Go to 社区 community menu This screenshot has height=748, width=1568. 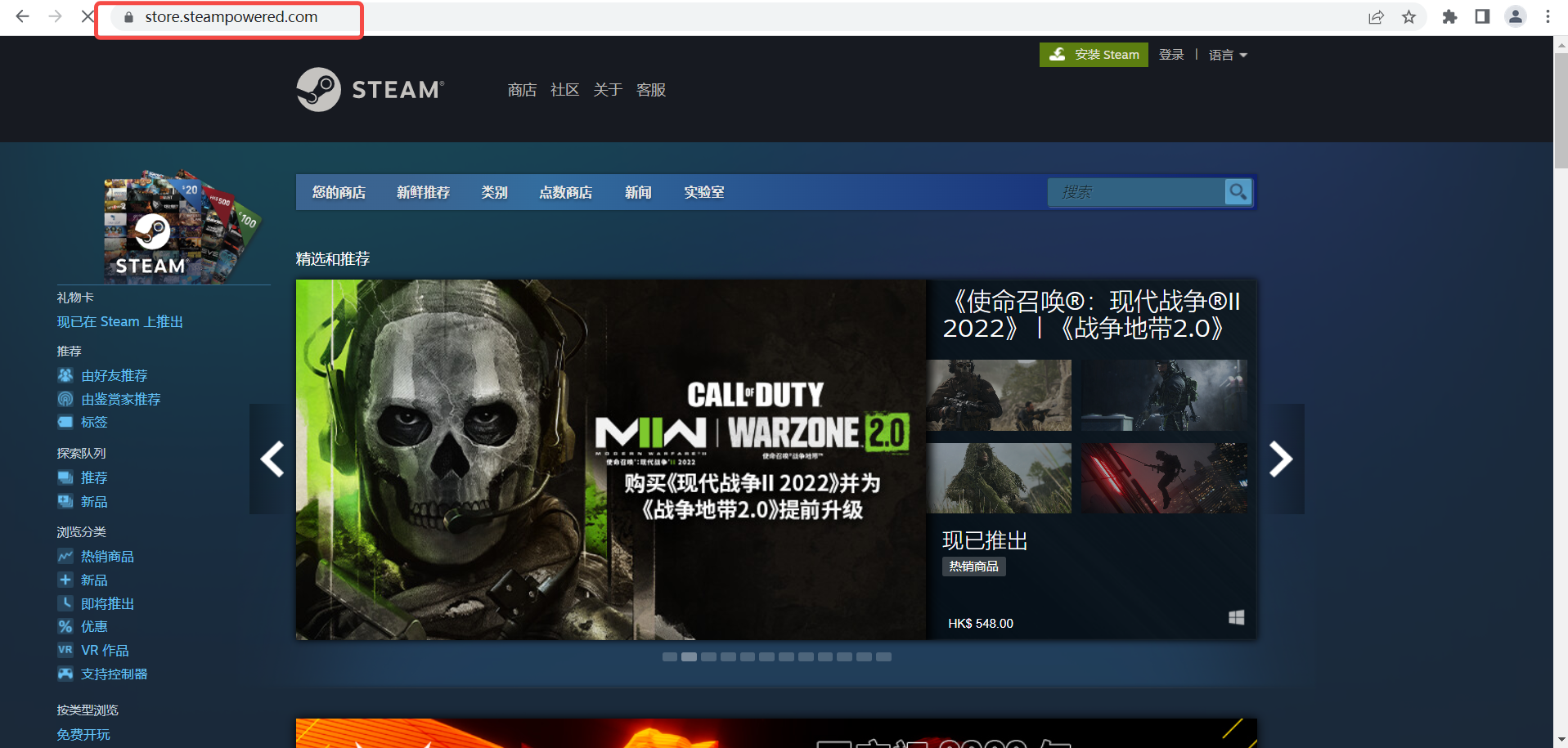tap(564, 90)
